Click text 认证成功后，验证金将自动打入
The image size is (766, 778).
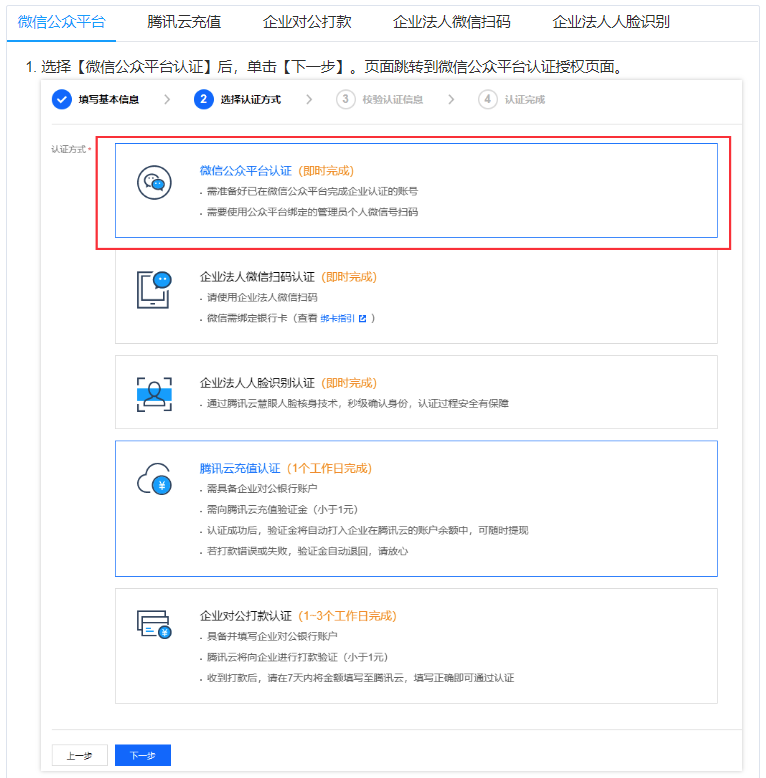(x=283, y=530)
